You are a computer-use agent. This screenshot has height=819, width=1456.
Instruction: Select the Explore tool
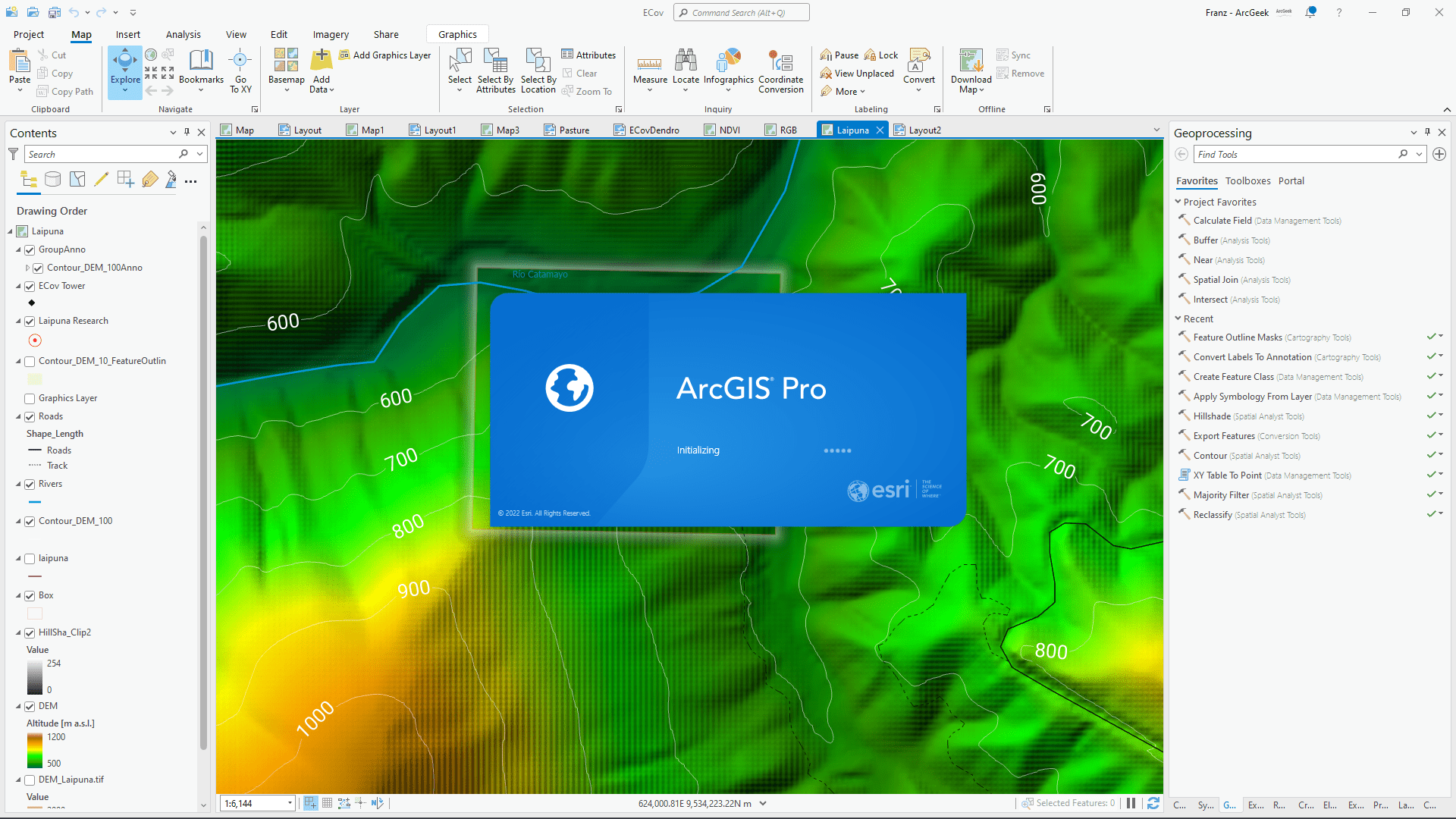pyautogui.click(x=124, y=68)
